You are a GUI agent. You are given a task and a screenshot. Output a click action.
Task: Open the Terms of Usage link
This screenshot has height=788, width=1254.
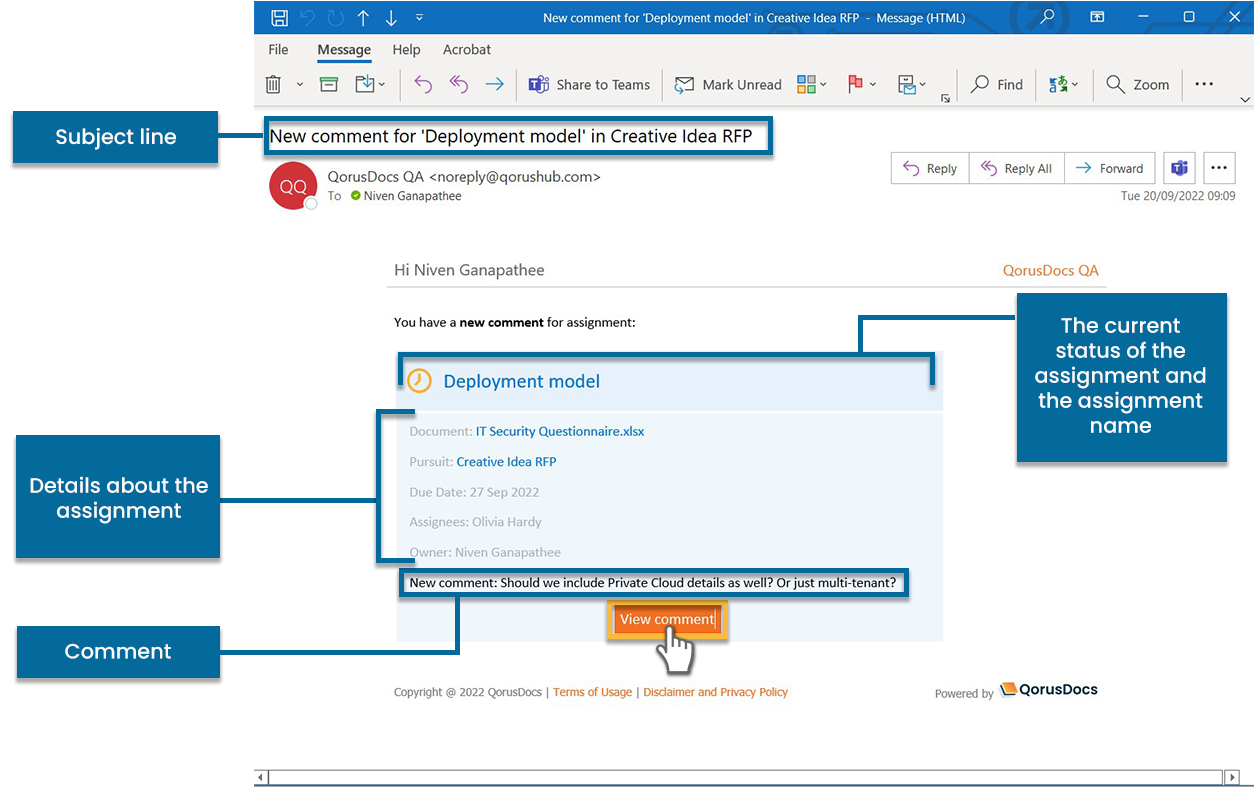coord(592,692)
